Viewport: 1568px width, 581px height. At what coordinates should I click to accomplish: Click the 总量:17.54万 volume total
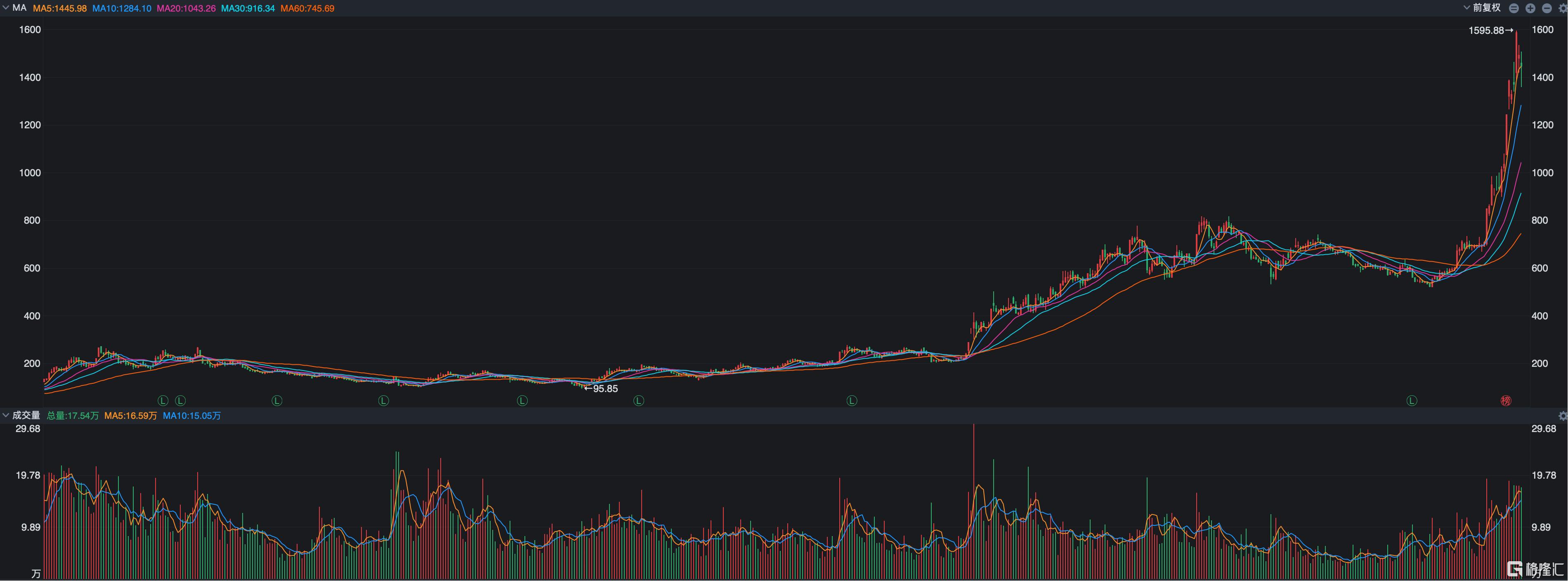[x=73, y=416]
